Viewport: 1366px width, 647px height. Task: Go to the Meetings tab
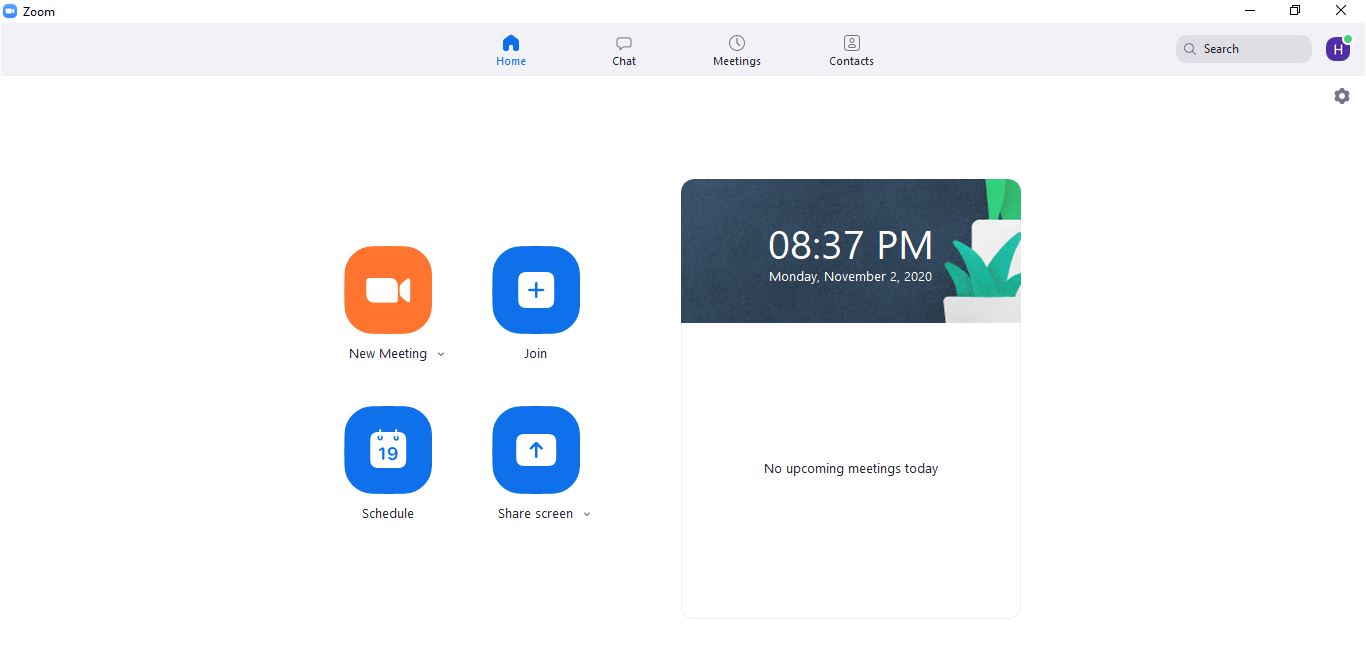(x=737, y=50)
